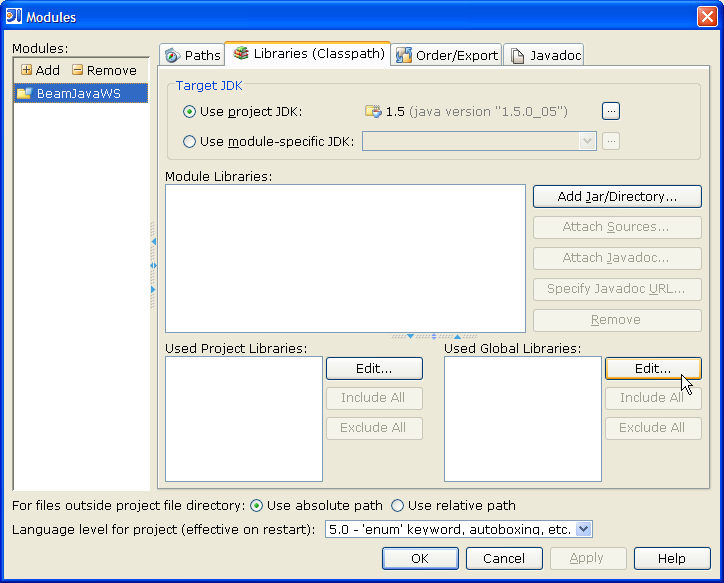Select the BeamJavaWS module
This screenshot has width=724, height=583.
pyautogui.click(x=81, y=93)
